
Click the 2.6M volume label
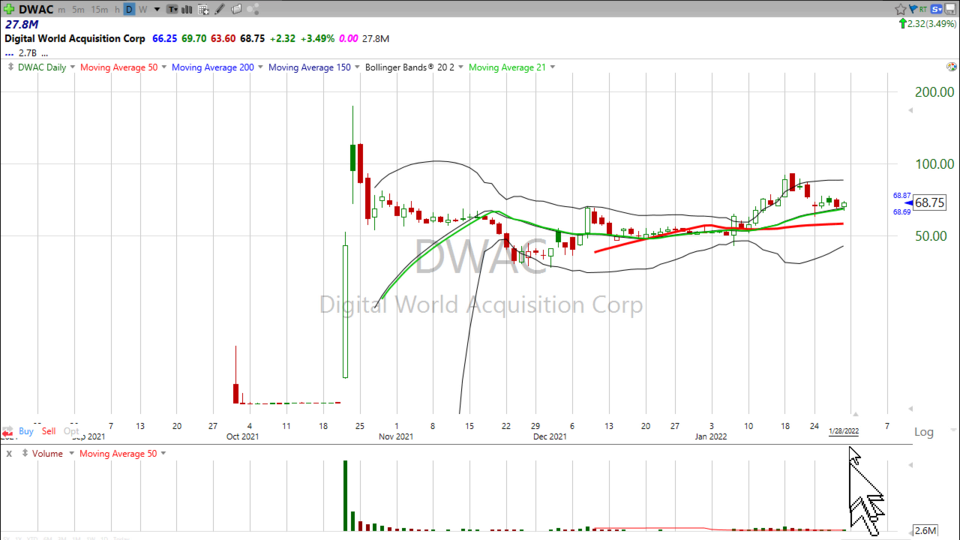tap(925, 530)
